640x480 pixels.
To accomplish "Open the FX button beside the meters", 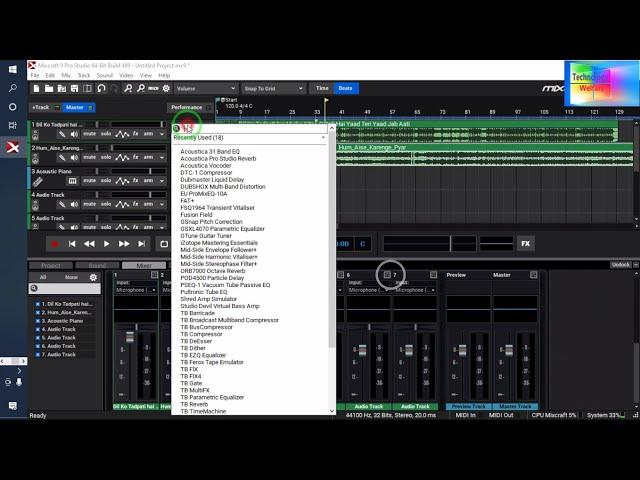I will [525, 243].
